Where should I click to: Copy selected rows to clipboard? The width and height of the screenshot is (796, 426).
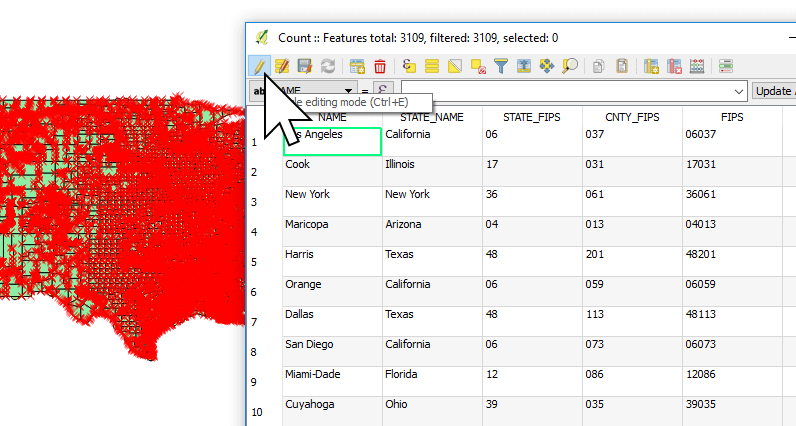[x=599, y=66]
